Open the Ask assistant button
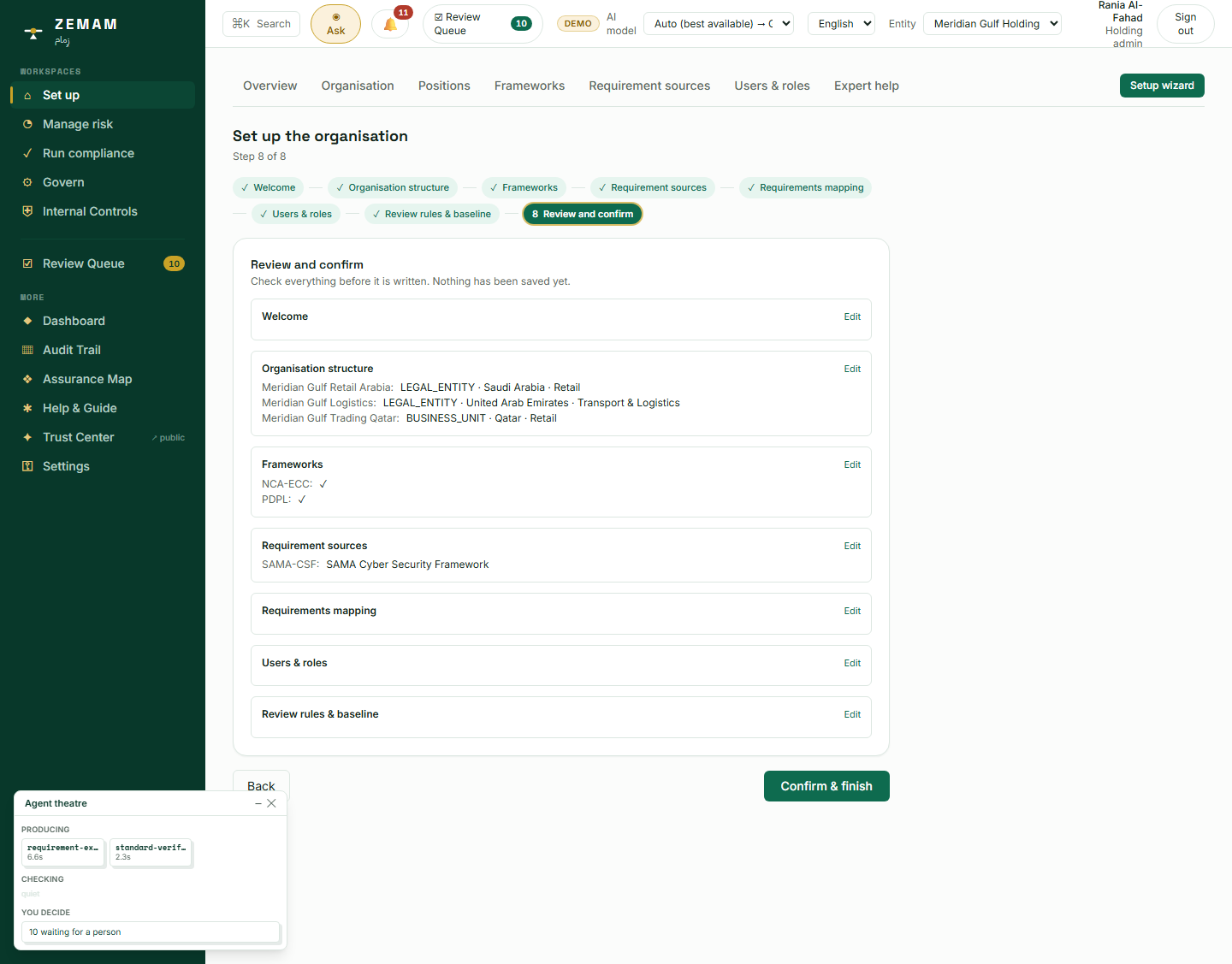This screenshot has height=964, width=1232. pyautogui.click(x=335, y=24)
